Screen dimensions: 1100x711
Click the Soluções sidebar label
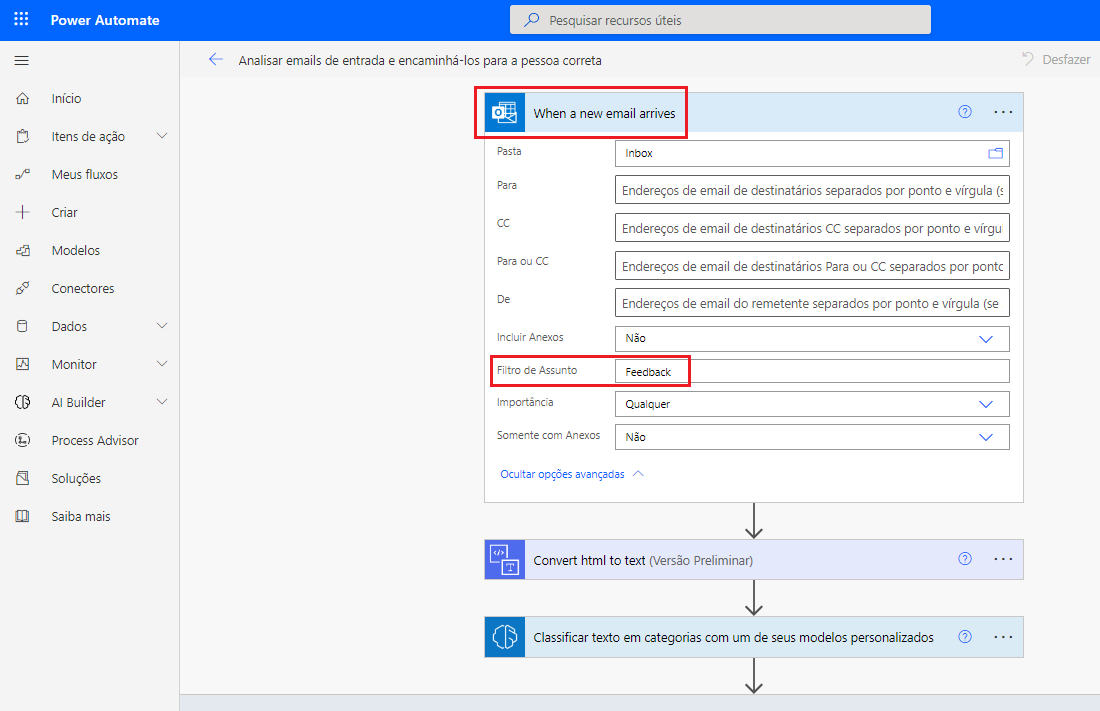click(x=76, y=478)
